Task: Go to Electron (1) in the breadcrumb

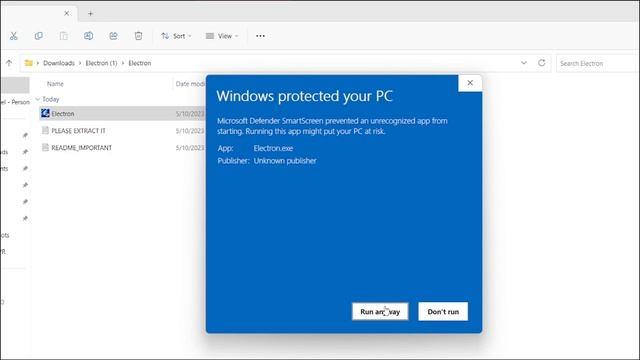Action: click(x=101, y=63)
